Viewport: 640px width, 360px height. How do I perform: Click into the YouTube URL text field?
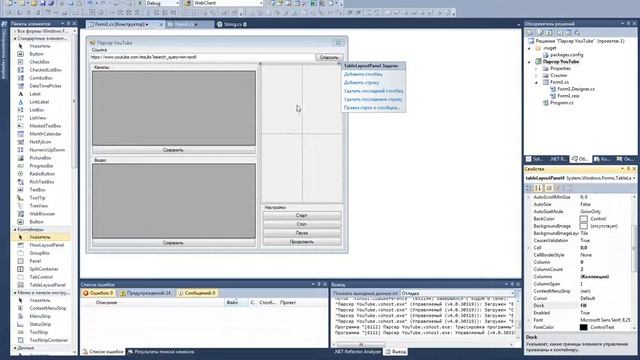(202, 57)
